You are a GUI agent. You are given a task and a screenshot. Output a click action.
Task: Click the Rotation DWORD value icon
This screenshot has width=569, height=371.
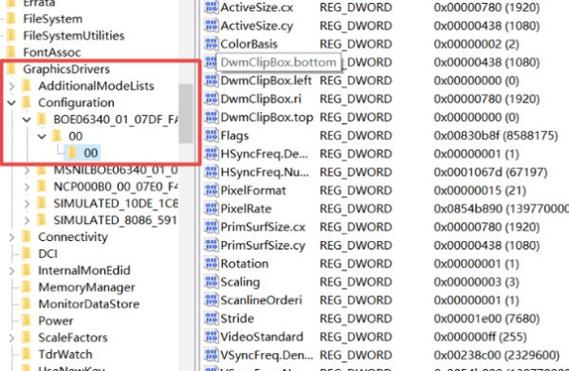pos(211,264)
